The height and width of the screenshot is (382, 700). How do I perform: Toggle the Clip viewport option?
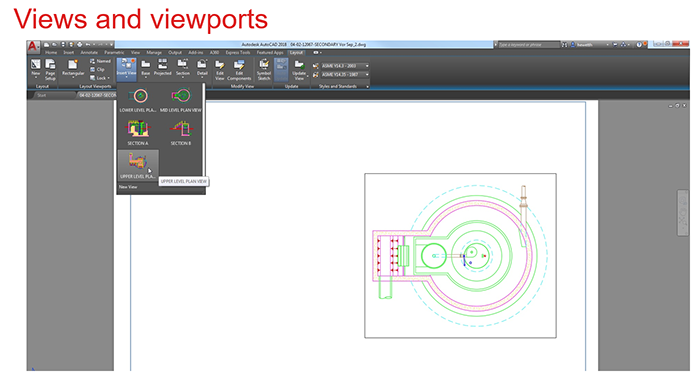pos(97,69)
